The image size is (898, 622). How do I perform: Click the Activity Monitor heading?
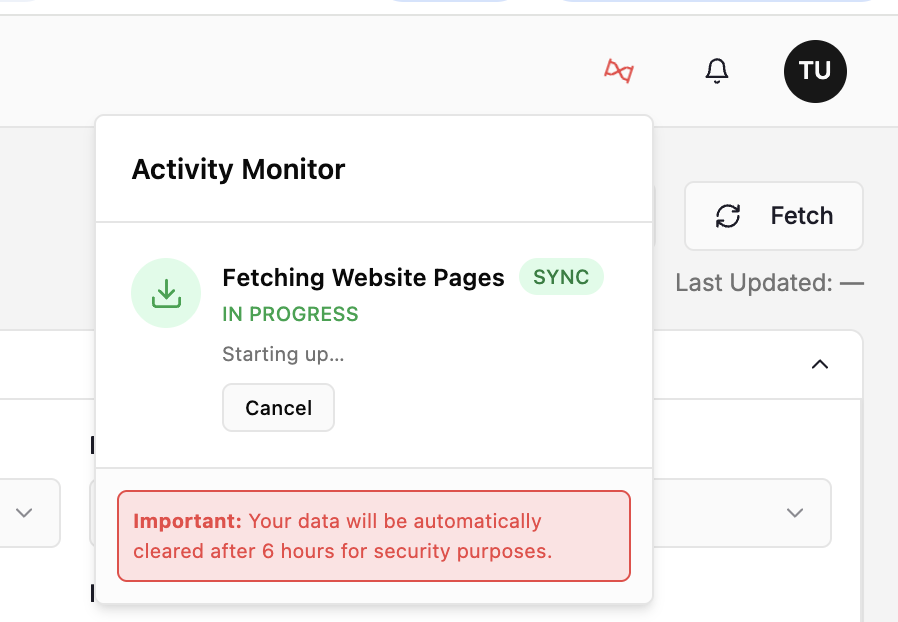tap(238, 169)
